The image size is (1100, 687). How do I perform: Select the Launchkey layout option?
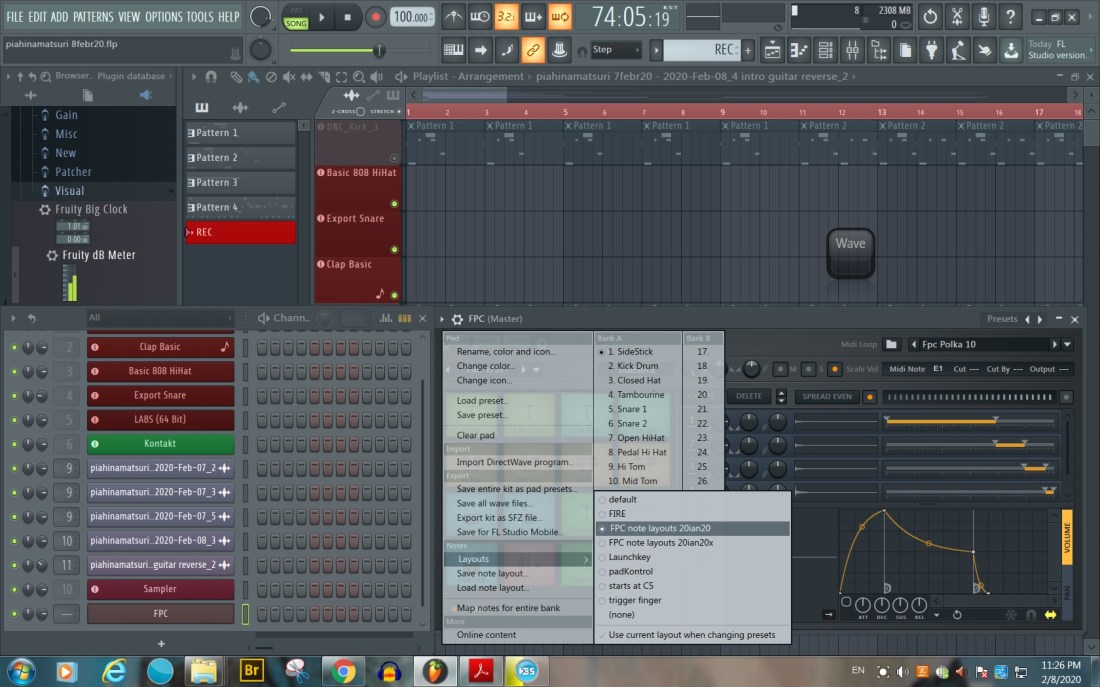click(629, 557)
